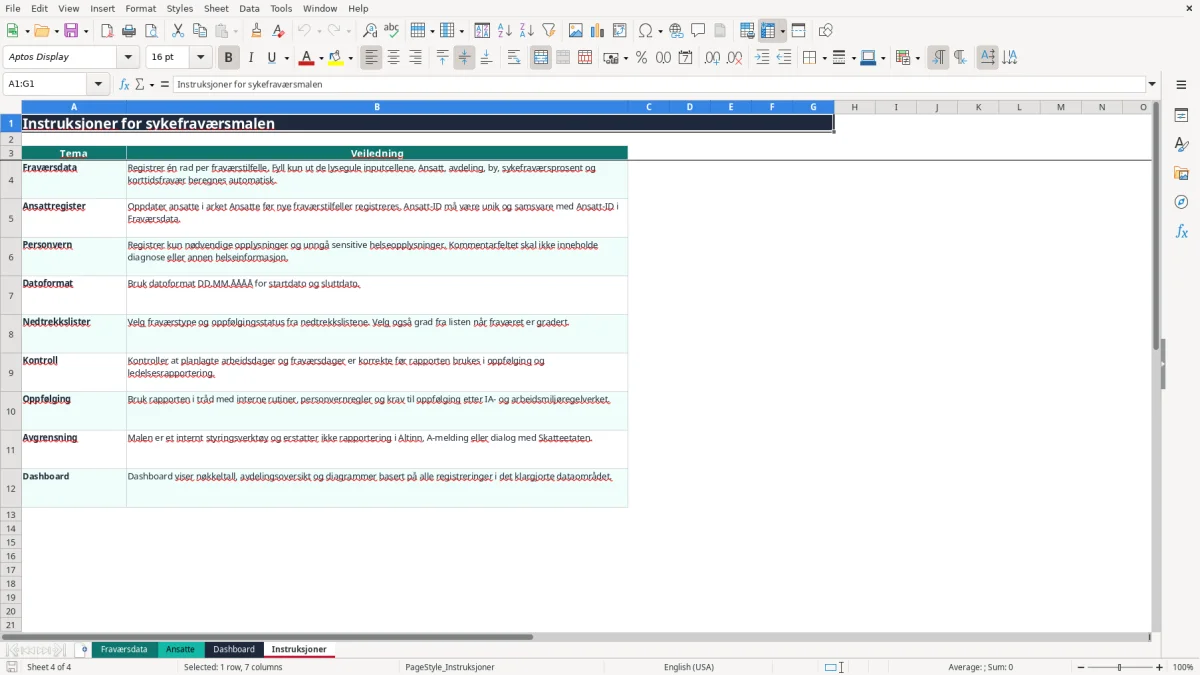Cut the selected cells
The width and height of the screenshot is (1200, 675).
click(x=178, y=30)
